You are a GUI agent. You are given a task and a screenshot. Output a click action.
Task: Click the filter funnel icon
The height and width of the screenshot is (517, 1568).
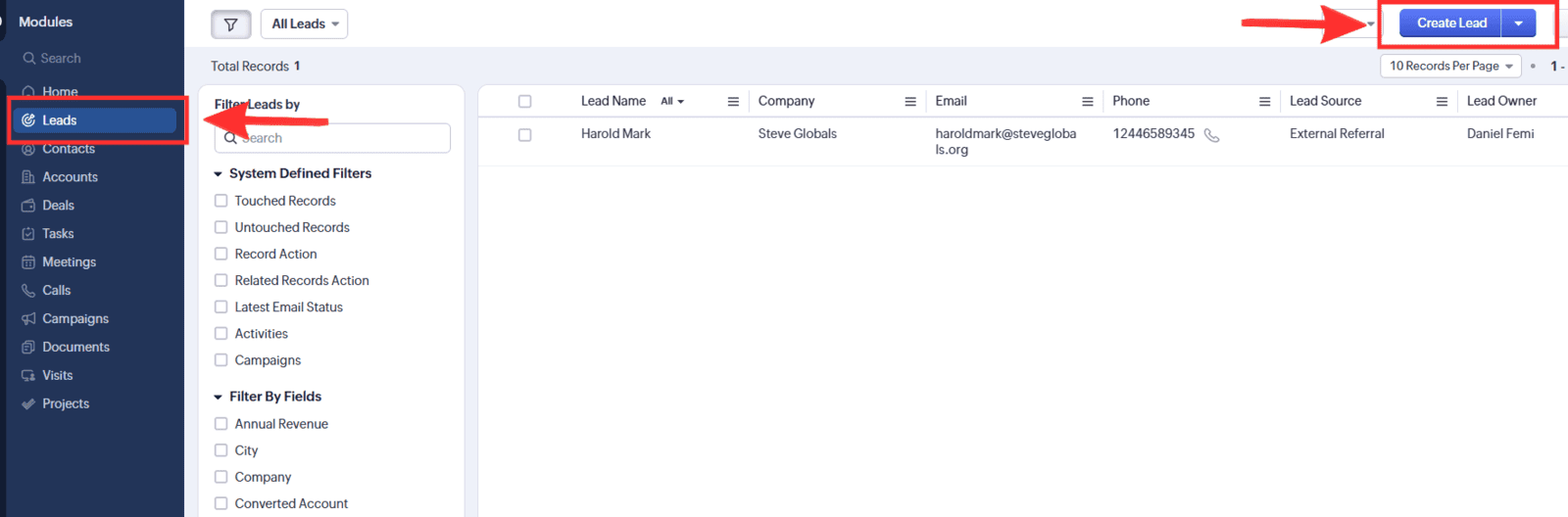pos(231,24)
